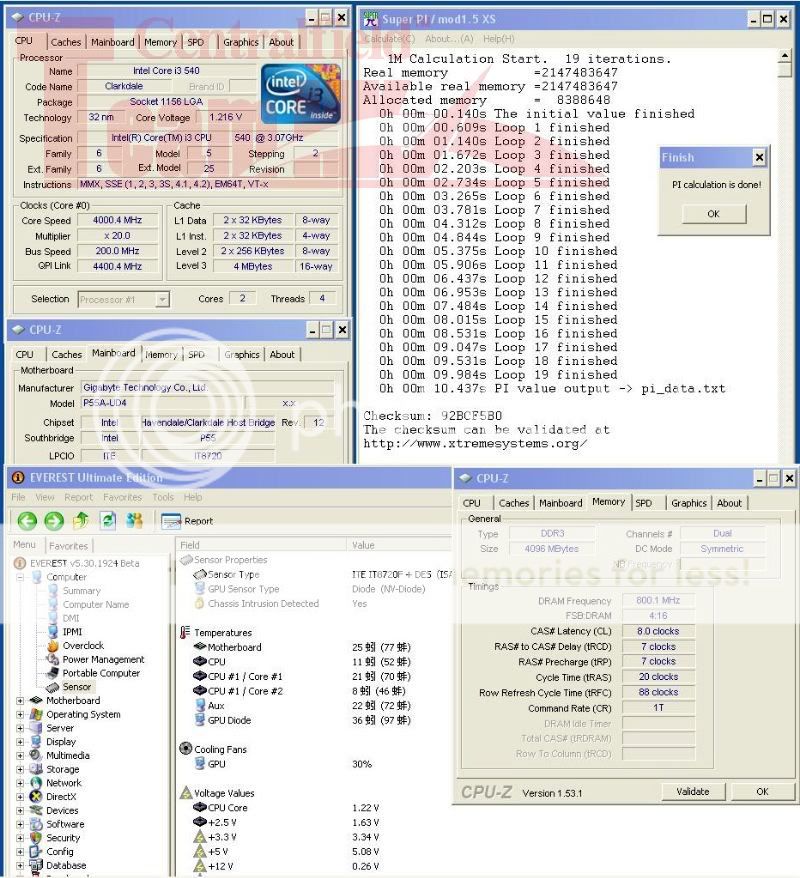Open Memory tab in top CPU-Z window
The height and width of the screenshot is (878, 800).
[x=160, y=42]
